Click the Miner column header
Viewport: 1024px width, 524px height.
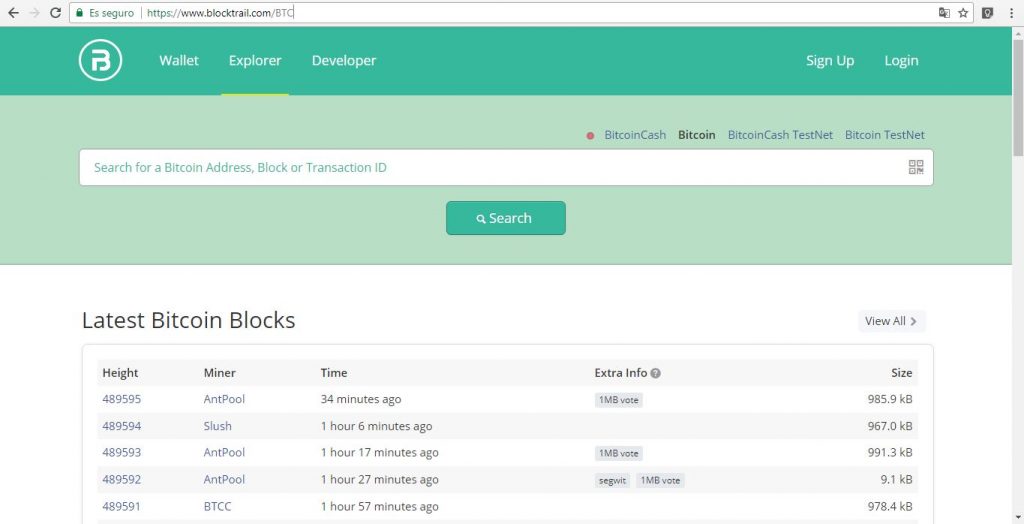pos(219,373)
